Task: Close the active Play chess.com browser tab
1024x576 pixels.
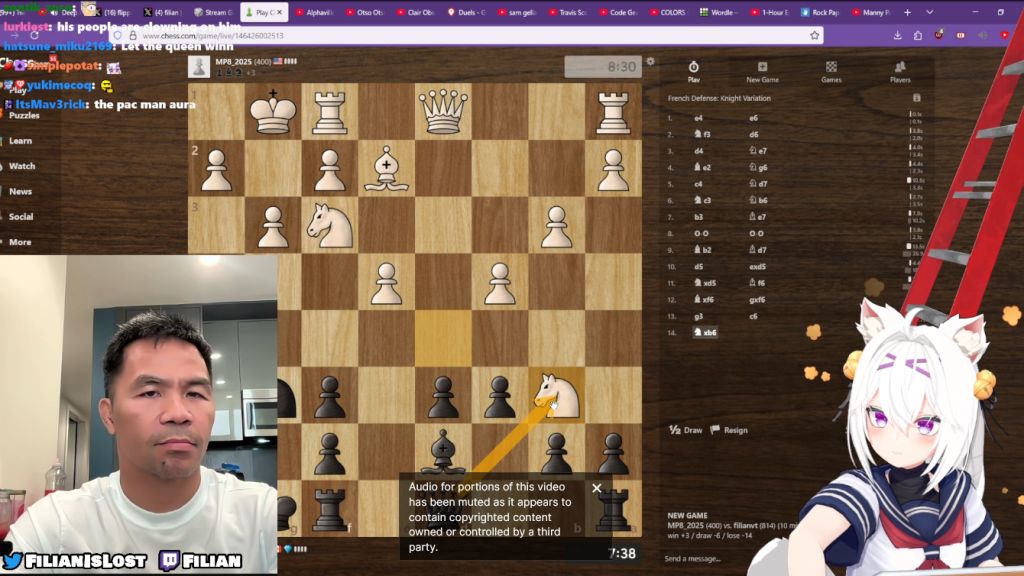Action: point(280,12)
